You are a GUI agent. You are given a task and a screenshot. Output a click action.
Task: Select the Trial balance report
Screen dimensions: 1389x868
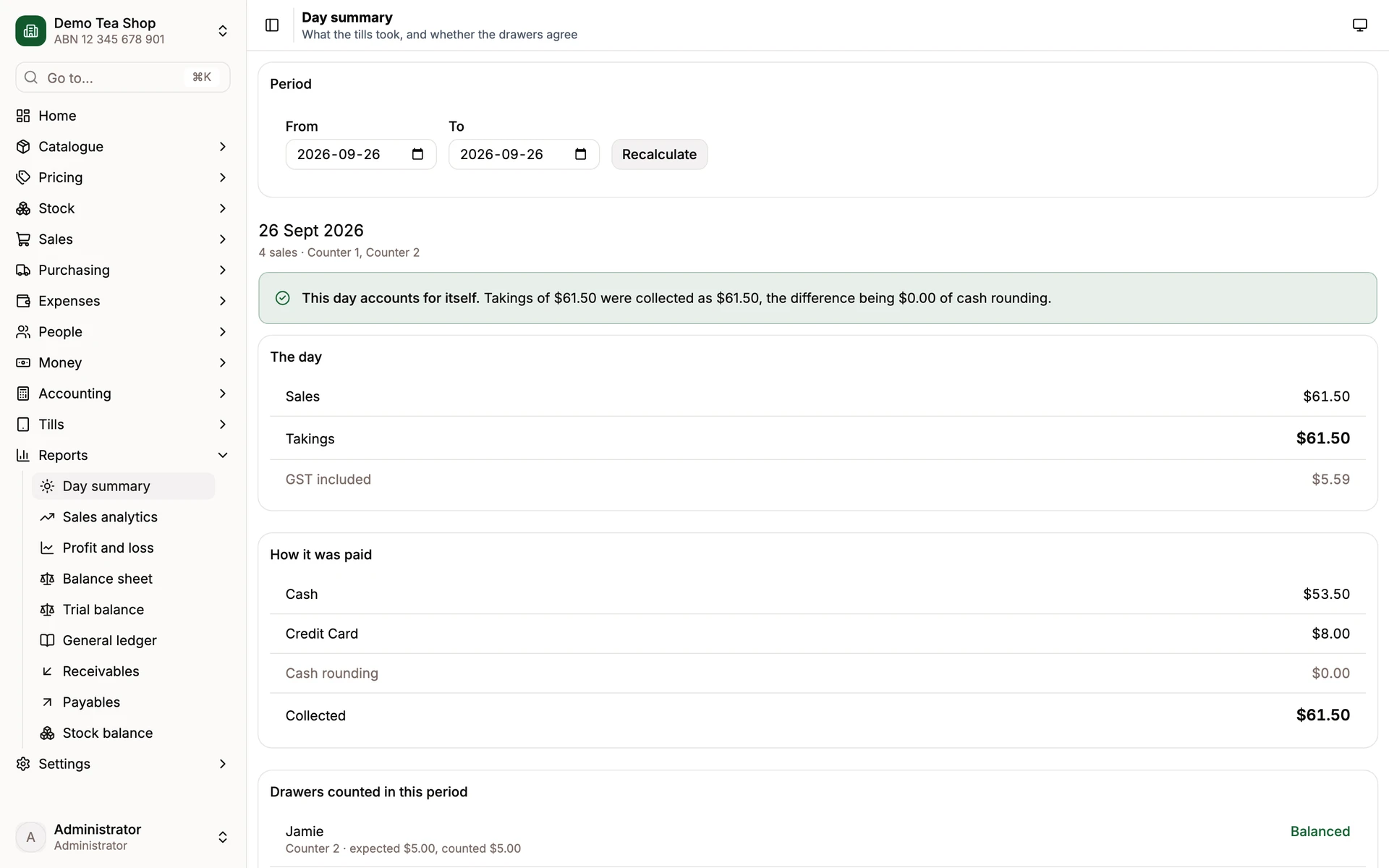click(123, 610)
